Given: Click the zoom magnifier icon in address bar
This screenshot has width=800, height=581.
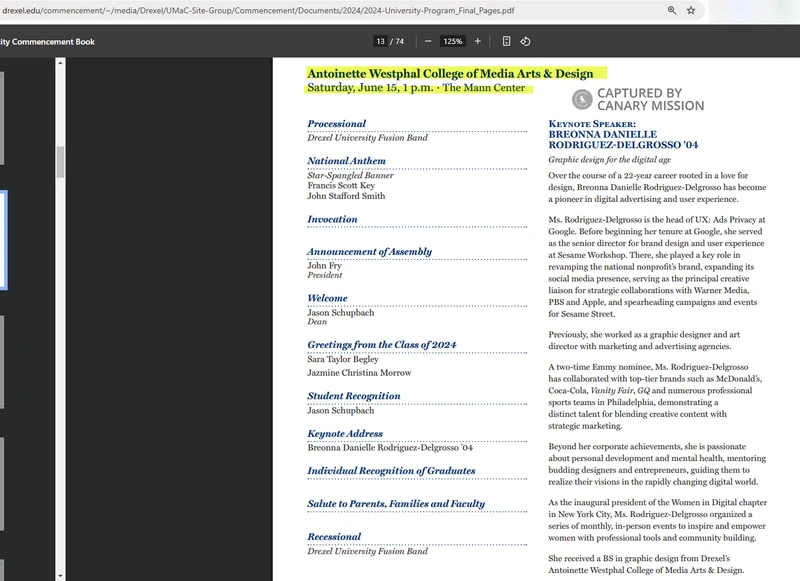Looking at the screenshot, I should [x=671, y=10].
